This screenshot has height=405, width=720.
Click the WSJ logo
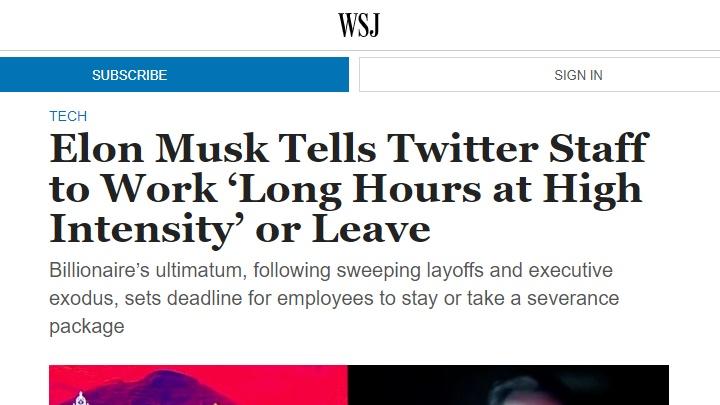point(359,25)
